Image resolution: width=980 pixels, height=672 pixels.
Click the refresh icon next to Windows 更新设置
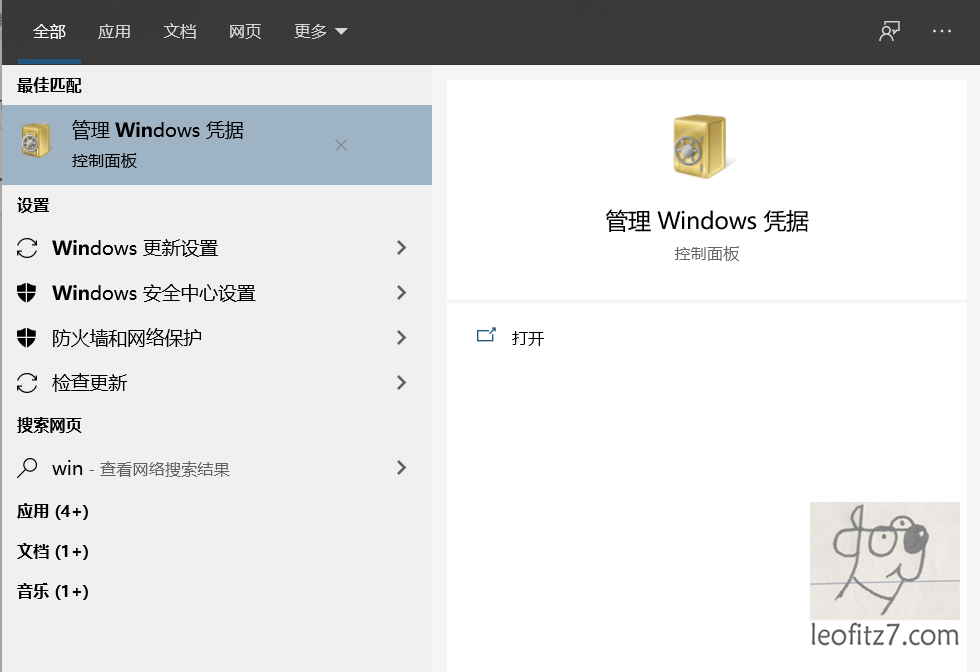click(x=27, y=248)
